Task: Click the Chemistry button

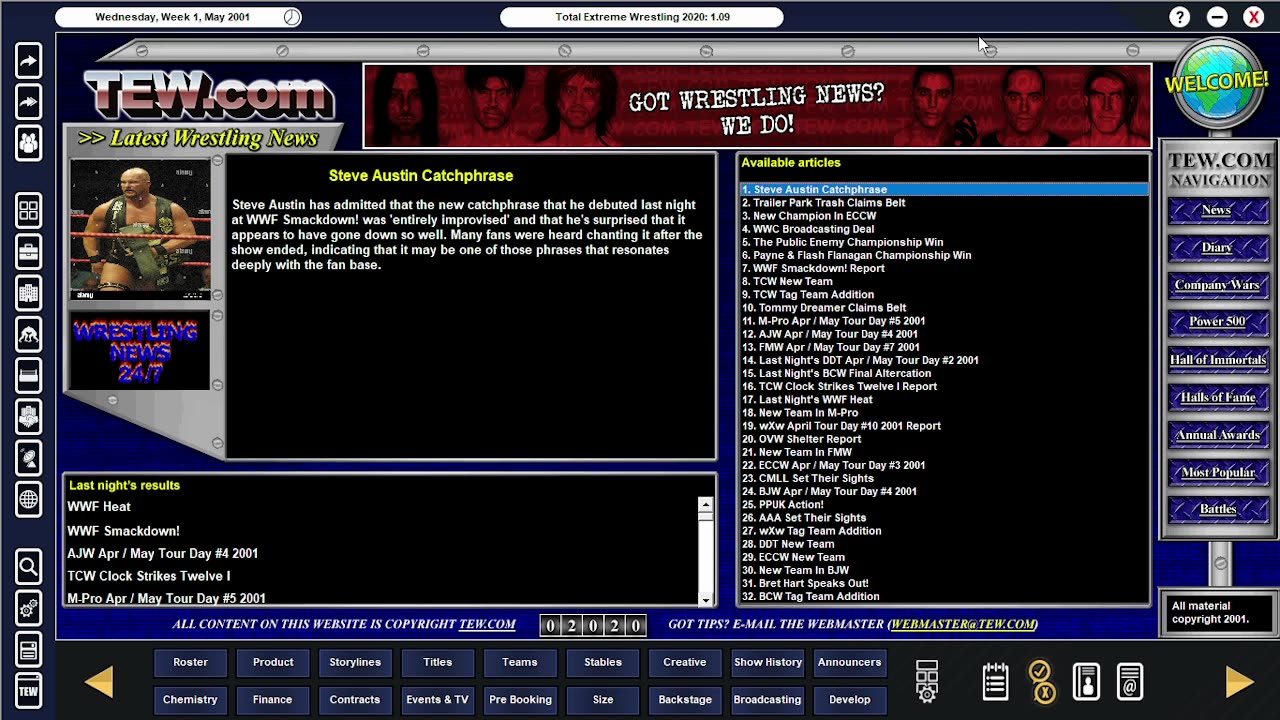Action: (190, 700)
